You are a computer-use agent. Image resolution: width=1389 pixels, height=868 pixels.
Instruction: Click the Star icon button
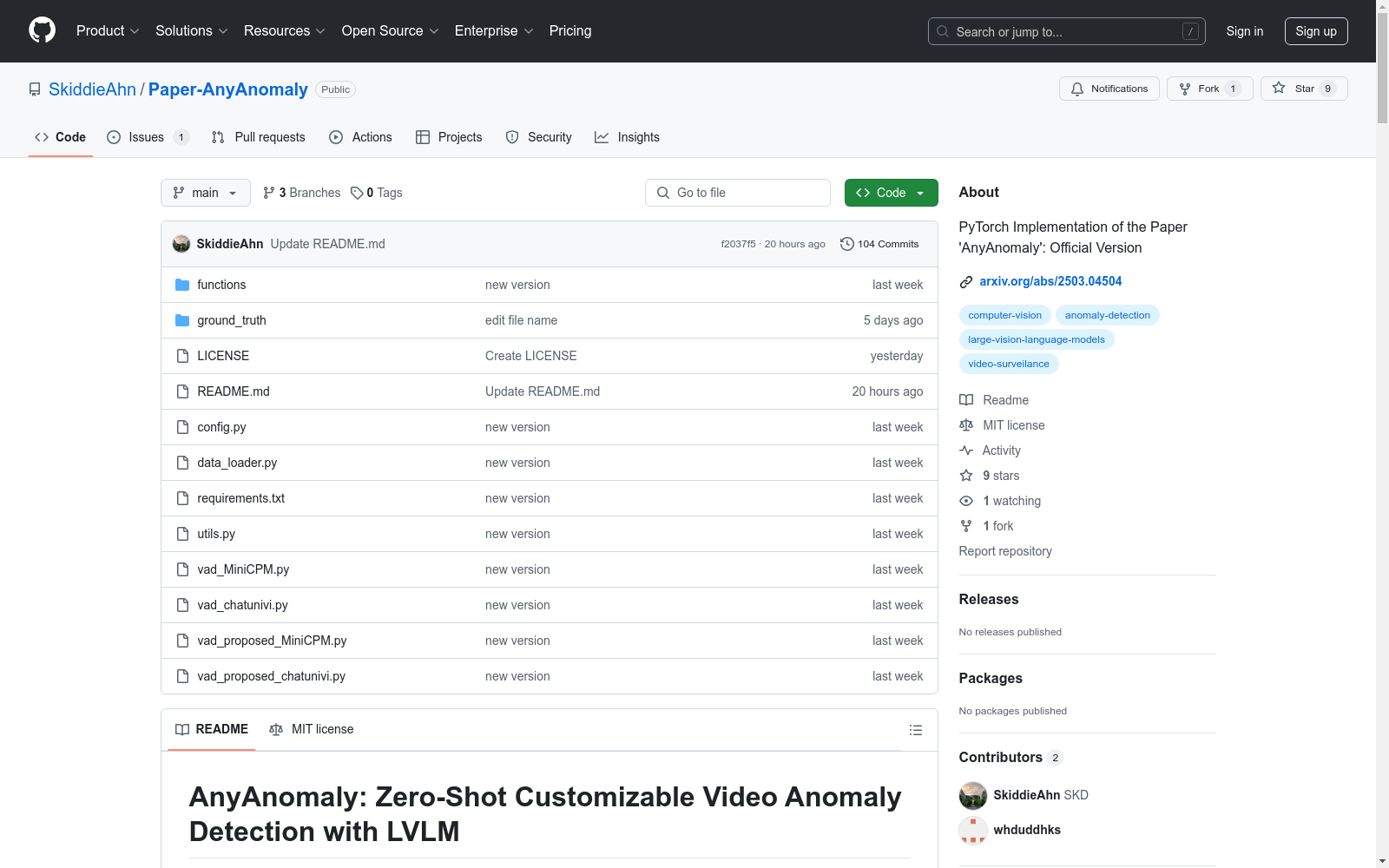tap(1279, 88)
